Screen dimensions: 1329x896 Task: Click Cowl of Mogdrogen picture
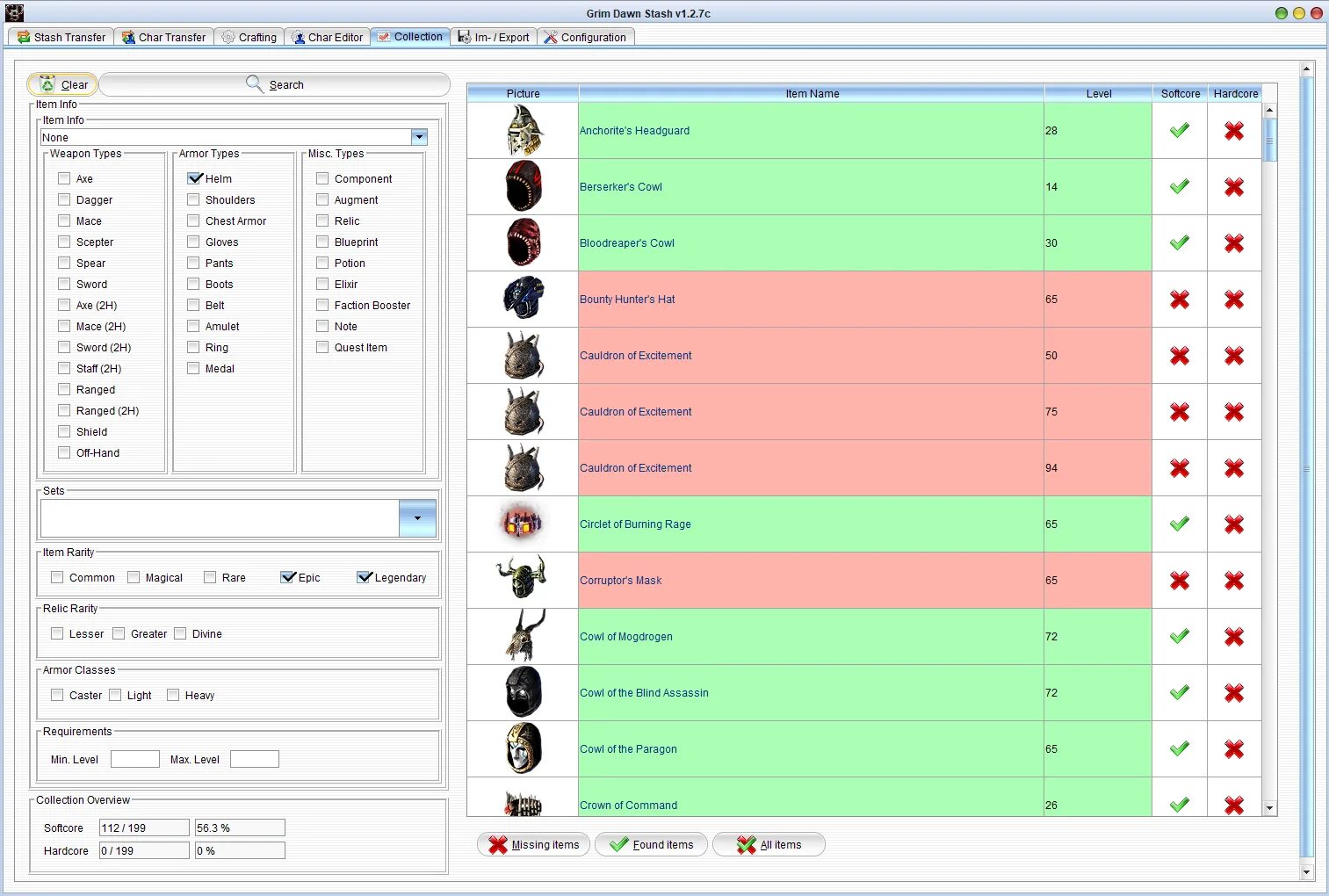pyautogui.click(x=524, y=636)
